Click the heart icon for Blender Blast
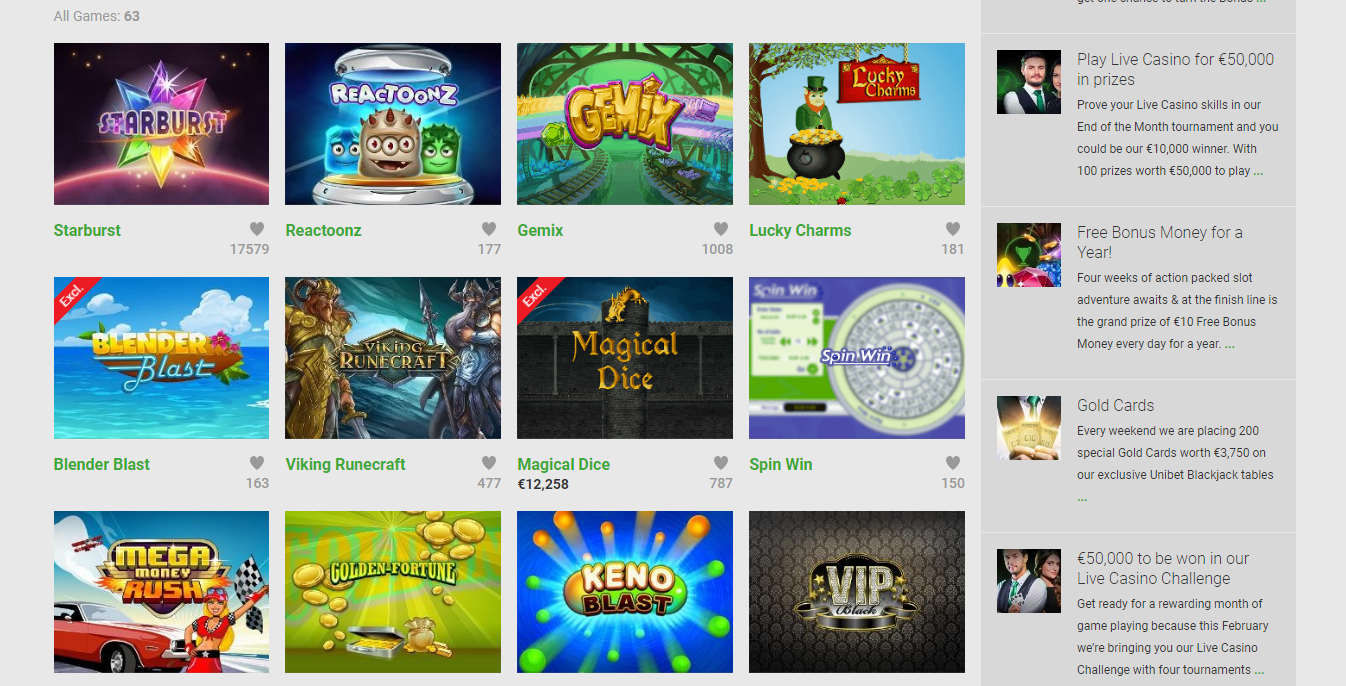 click(x=257, y=463)
